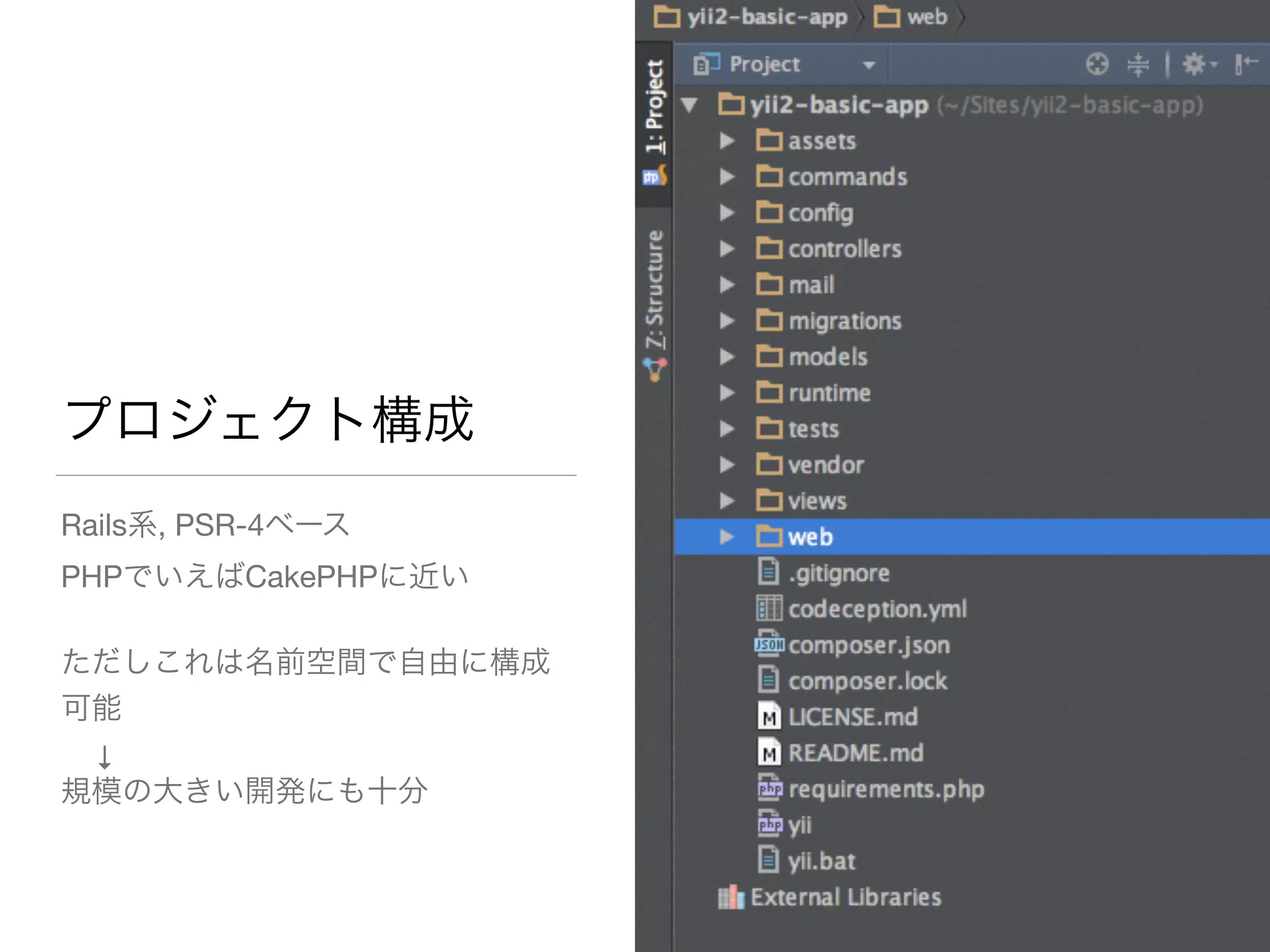Select the mail folder icon
1270x952 pixels.
pyautogui.click(x=769, y=284)
